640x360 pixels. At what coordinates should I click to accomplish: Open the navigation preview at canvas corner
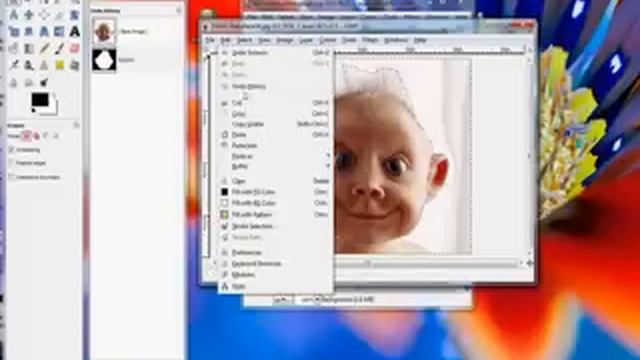coord(529,263)
